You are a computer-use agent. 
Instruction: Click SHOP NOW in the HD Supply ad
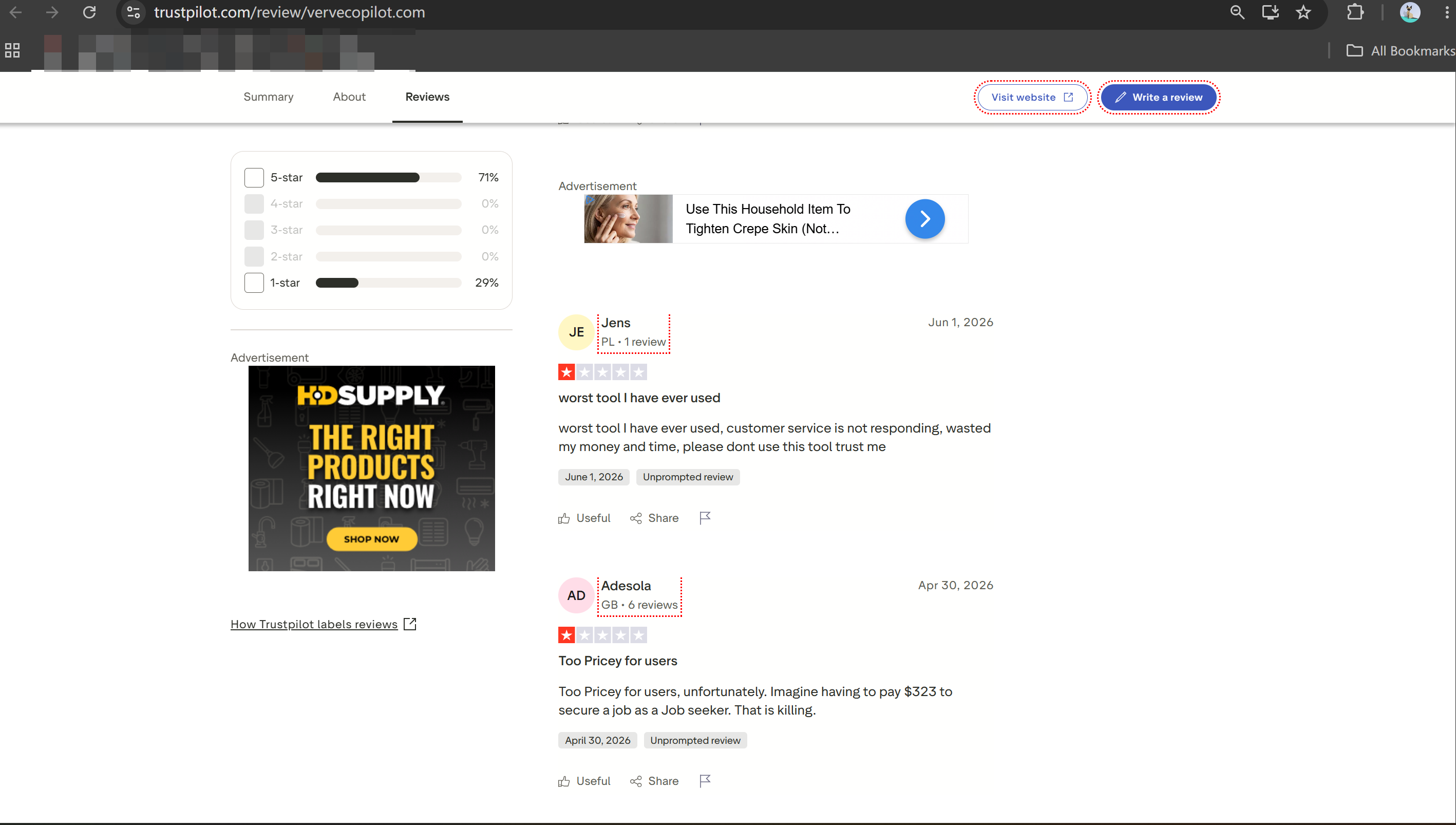coord(371,539)
